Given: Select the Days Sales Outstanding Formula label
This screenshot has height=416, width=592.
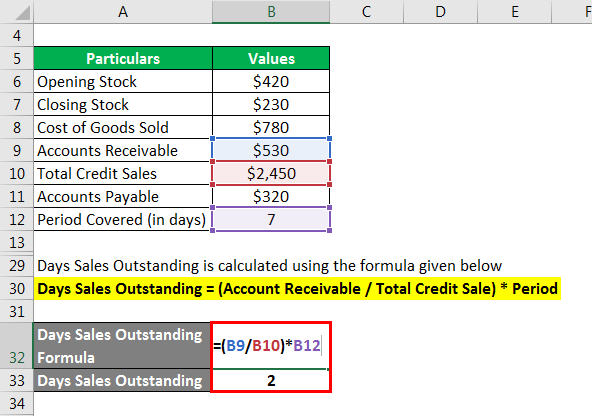Looking at the screenshot, I should (x=122, y=346).
